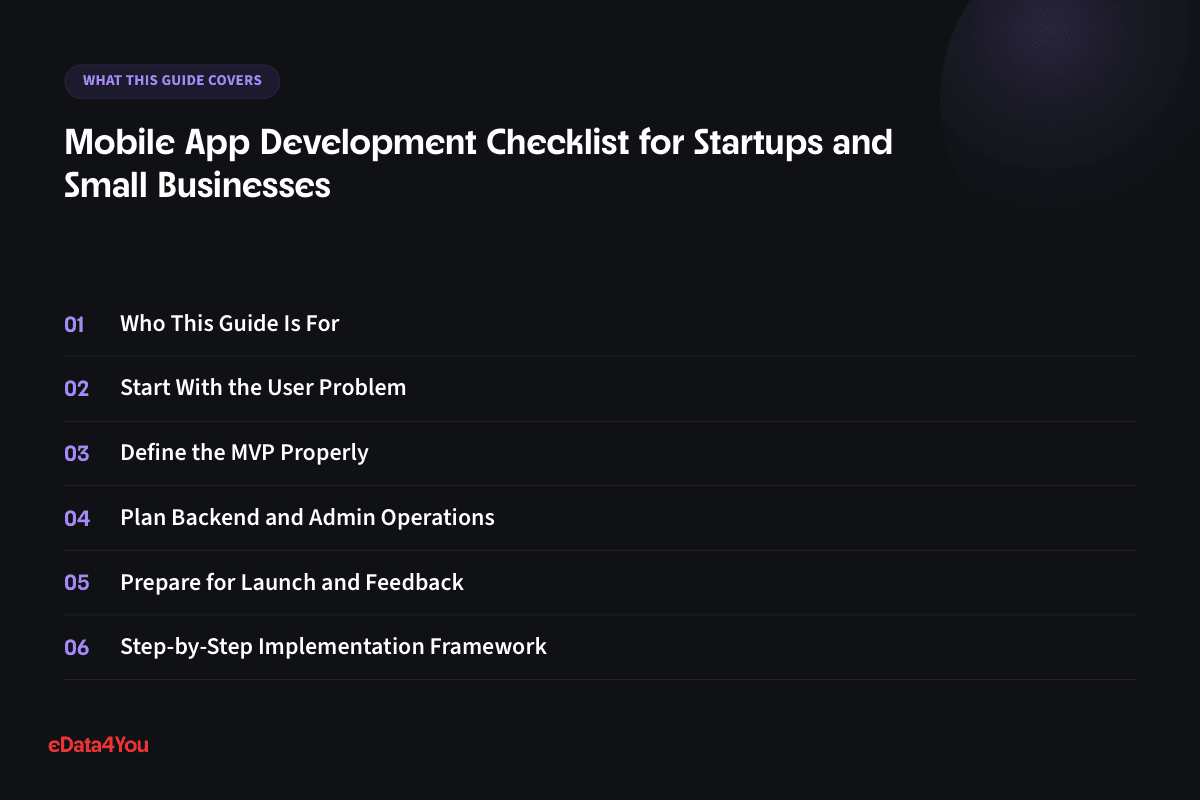
Task: Click the number 05 label
Action: 77,583
